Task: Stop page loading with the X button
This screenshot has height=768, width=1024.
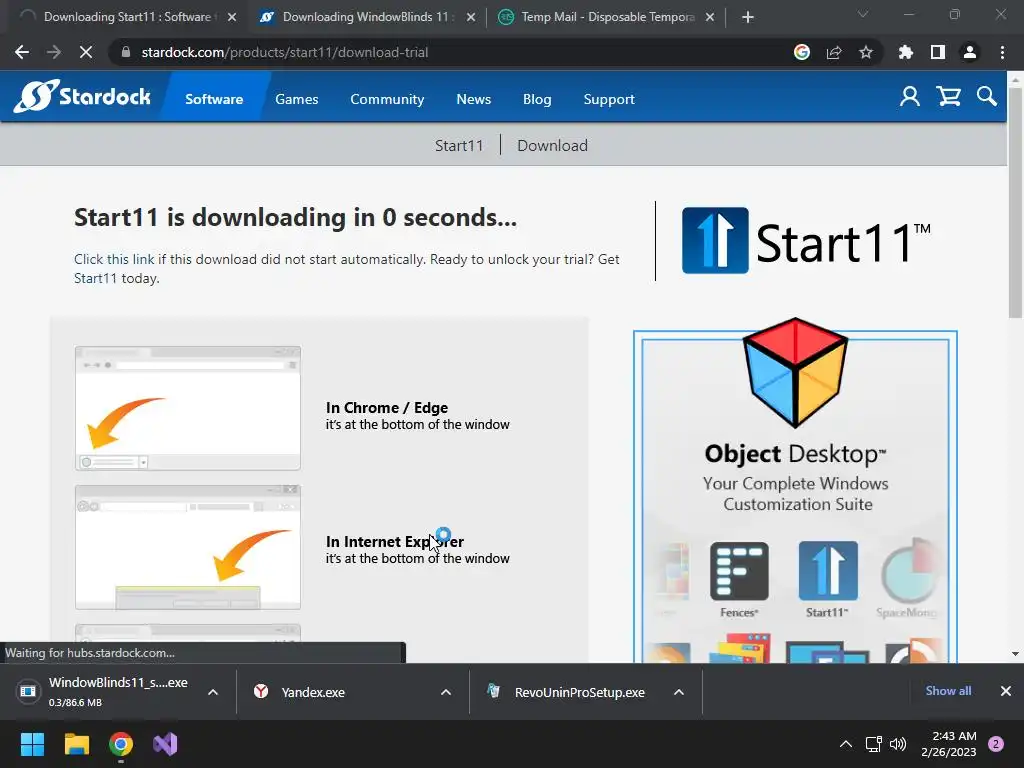Action: 86,52
